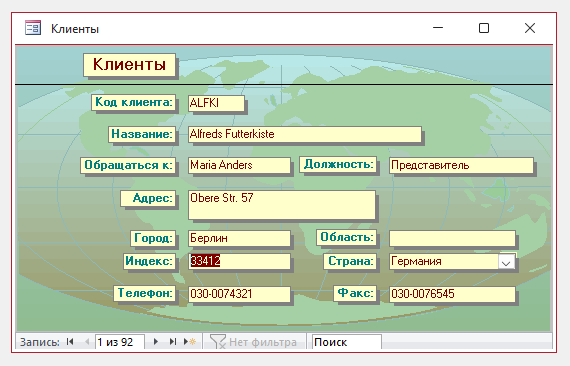Click the Запись: navigation label
This screenshot has width=570, height=366.
(40, 342)
